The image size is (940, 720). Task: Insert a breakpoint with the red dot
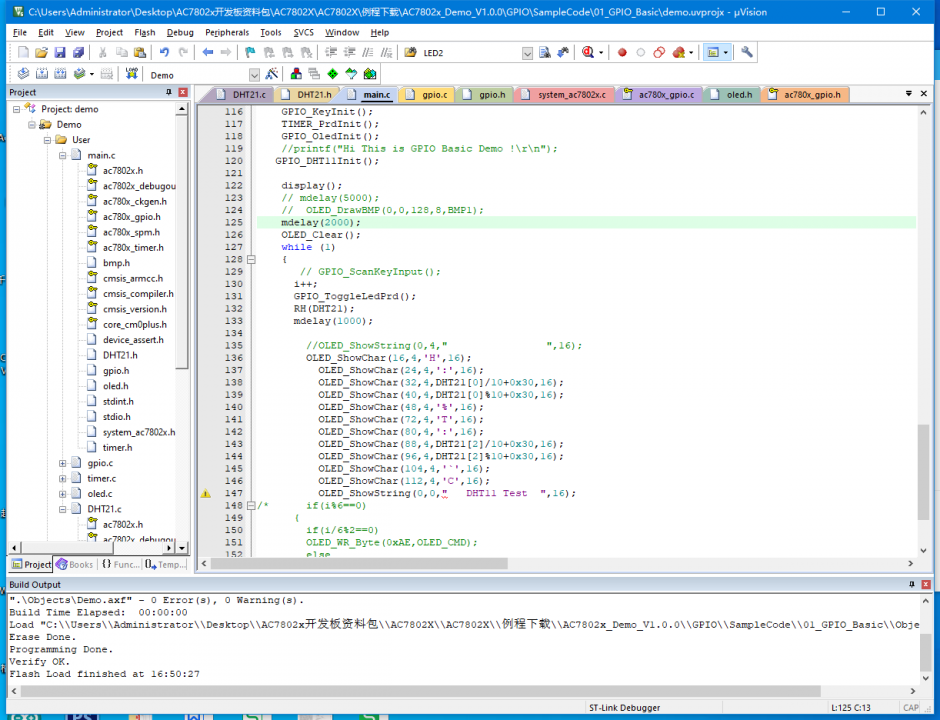tap(622, 53)
